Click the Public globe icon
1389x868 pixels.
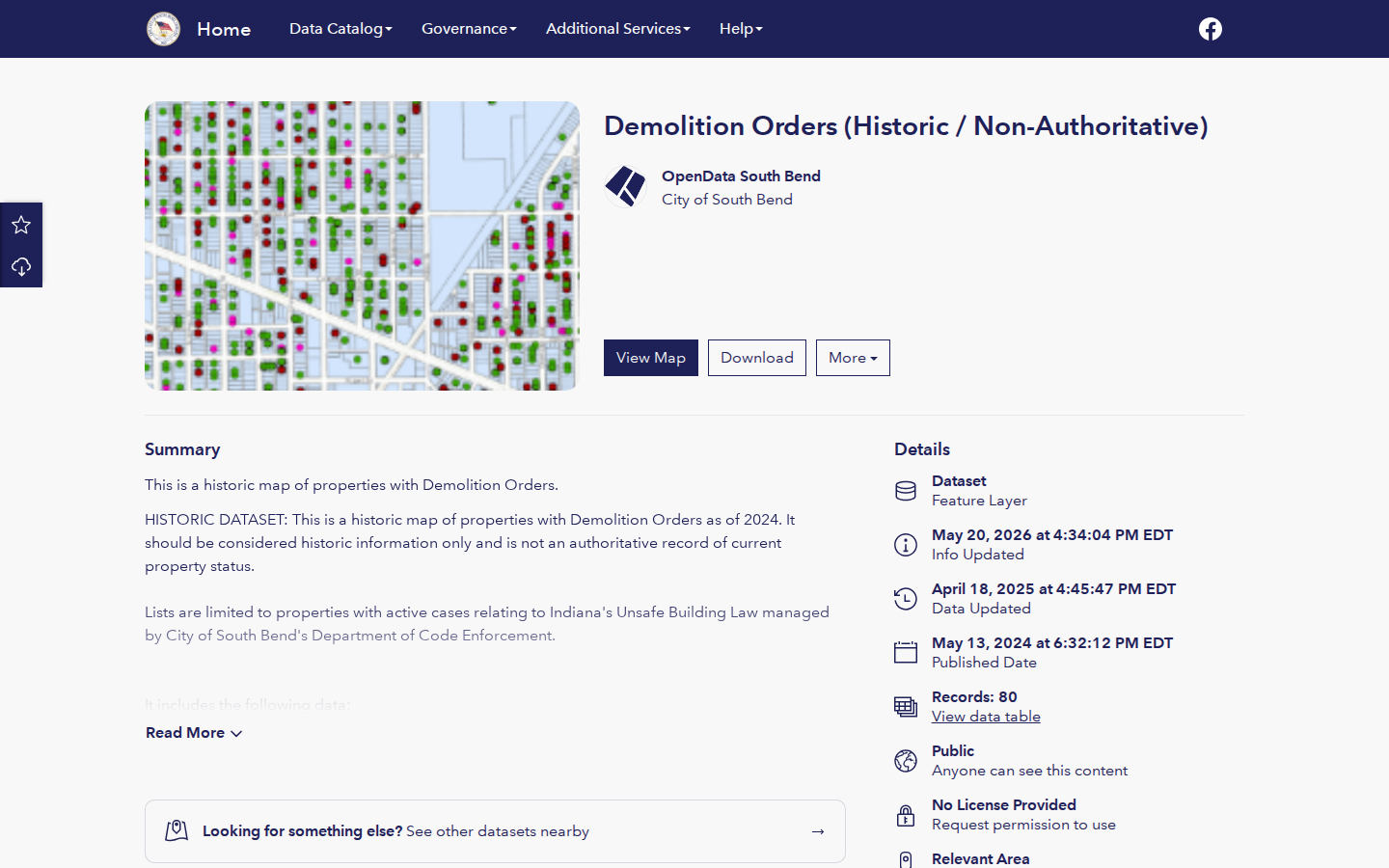point(906,761)
